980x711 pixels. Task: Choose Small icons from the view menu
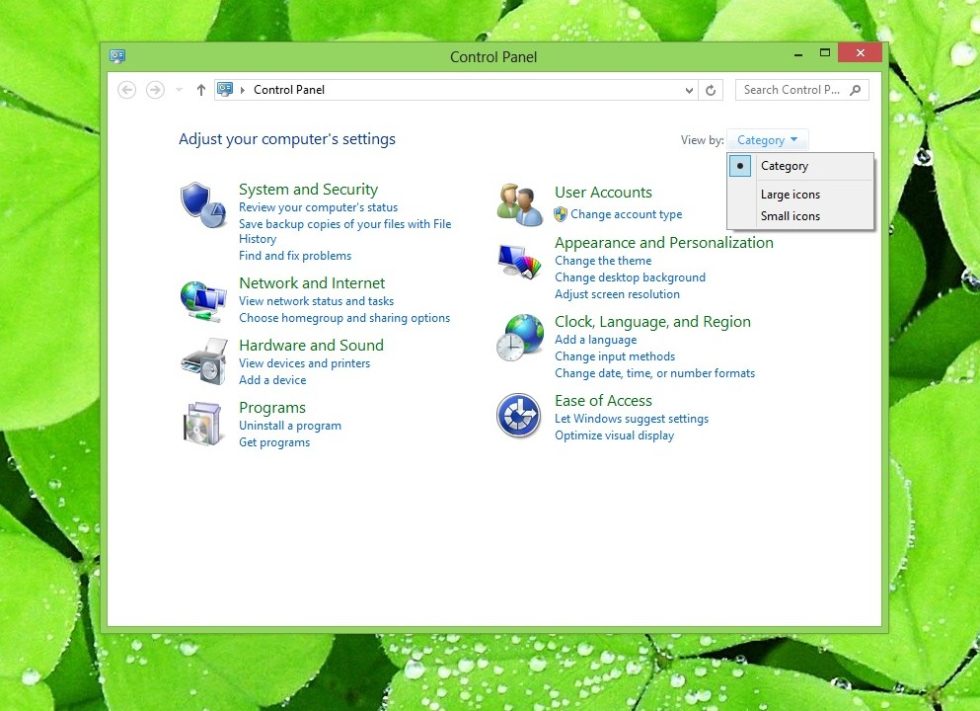(x=789, y=216)
